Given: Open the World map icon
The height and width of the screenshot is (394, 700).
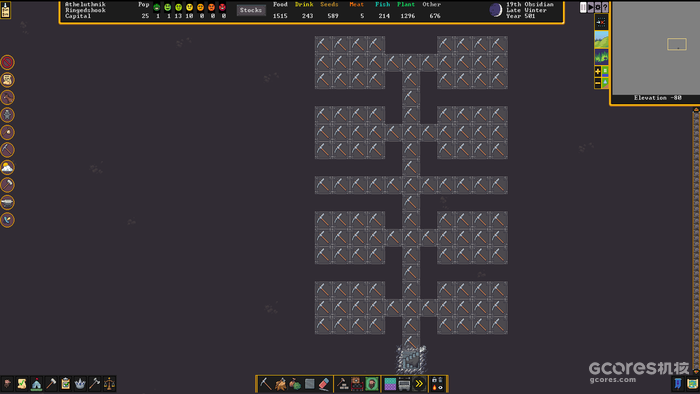Looking at the screenshot, I should (692, 384).
